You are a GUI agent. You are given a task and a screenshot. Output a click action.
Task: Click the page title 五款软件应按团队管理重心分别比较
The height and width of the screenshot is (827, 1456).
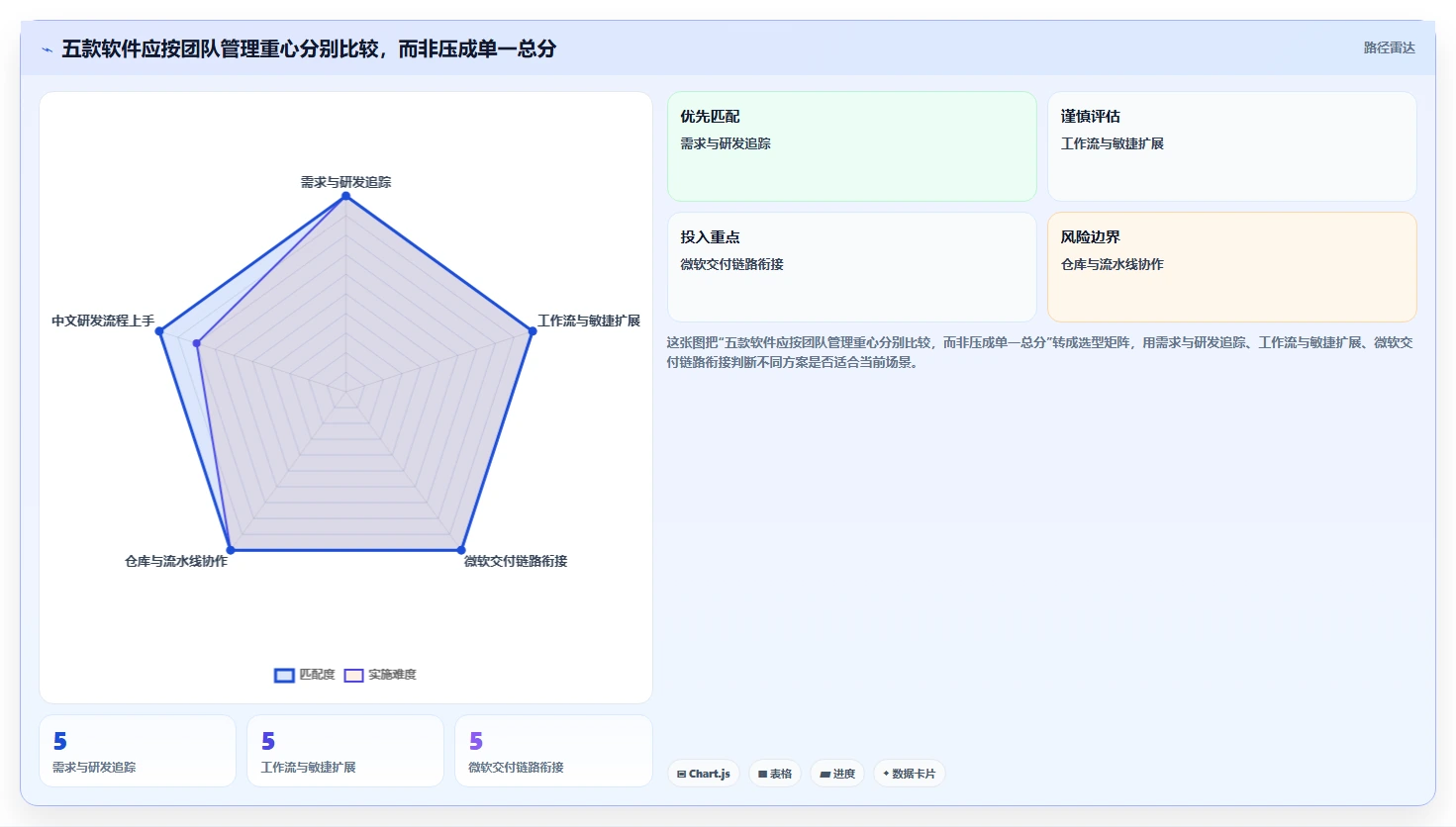click(309, 48)
